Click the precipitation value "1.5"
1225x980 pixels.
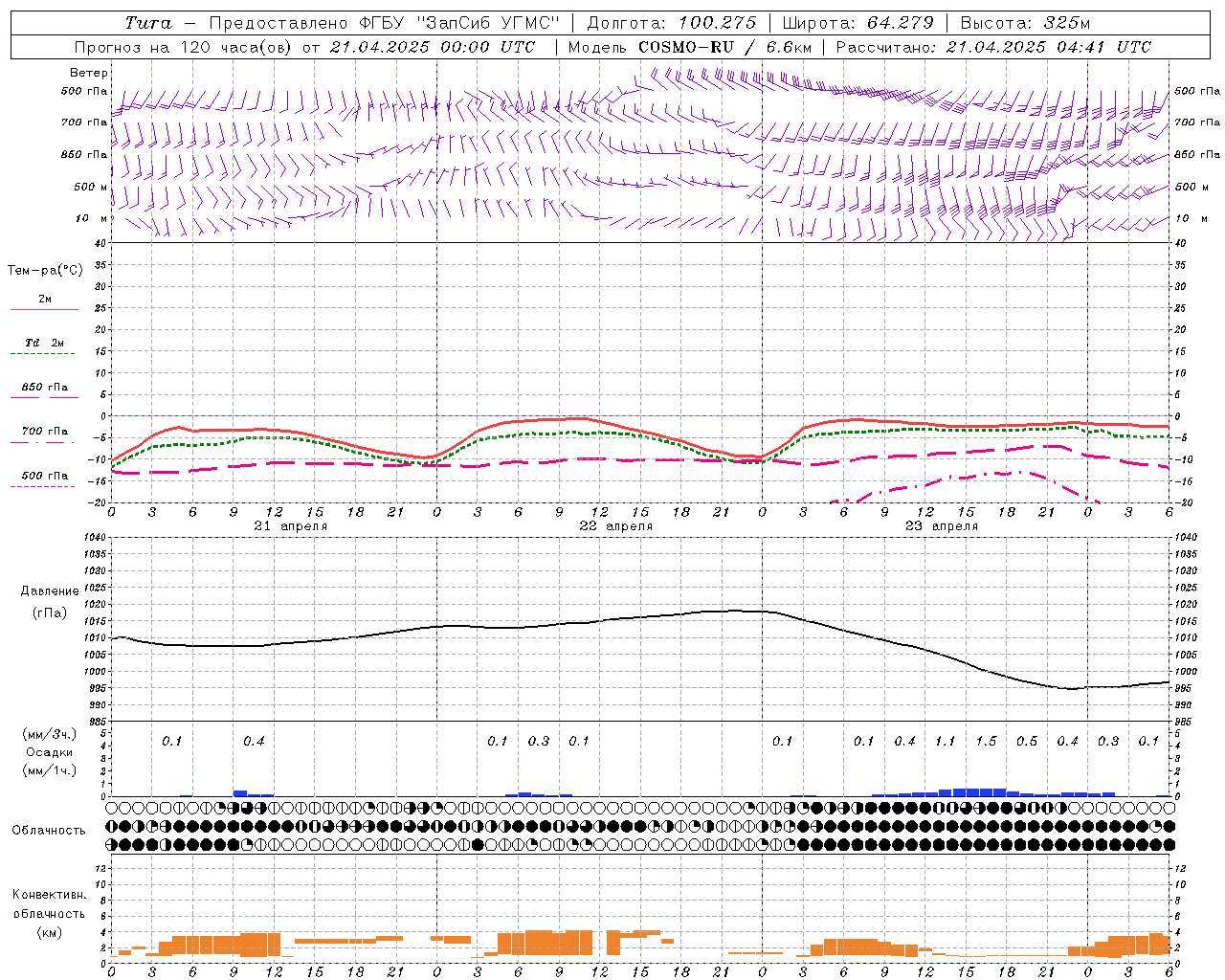(x=986, y=741)
